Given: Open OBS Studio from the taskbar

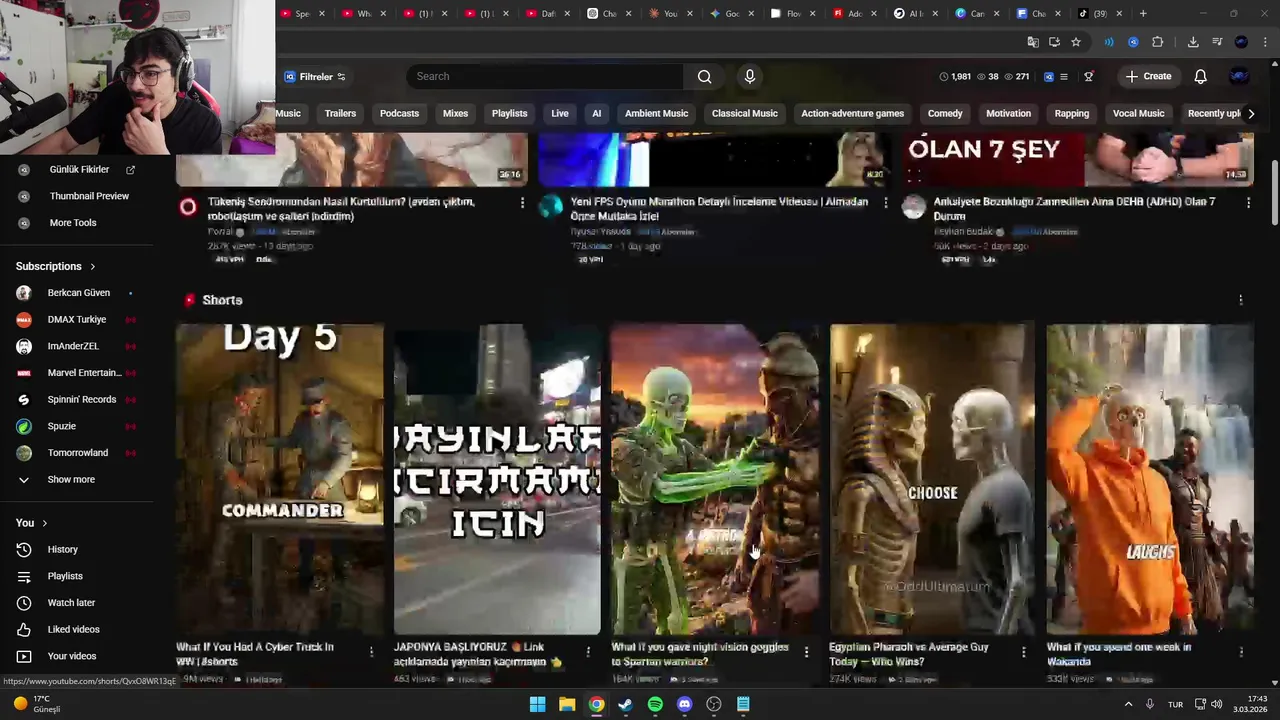Looking at the screenshot, I should 714,704.
